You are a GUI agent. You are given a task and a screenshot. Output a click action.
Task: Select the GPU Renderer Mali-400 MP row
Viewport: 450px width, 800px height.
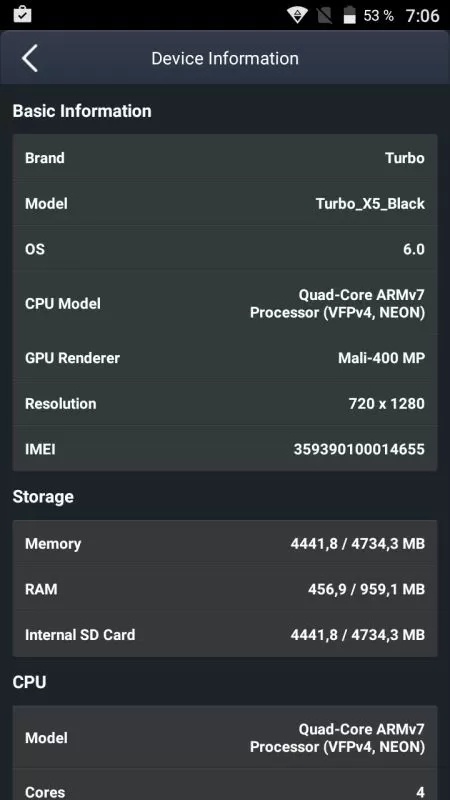(x=225, y=358)
